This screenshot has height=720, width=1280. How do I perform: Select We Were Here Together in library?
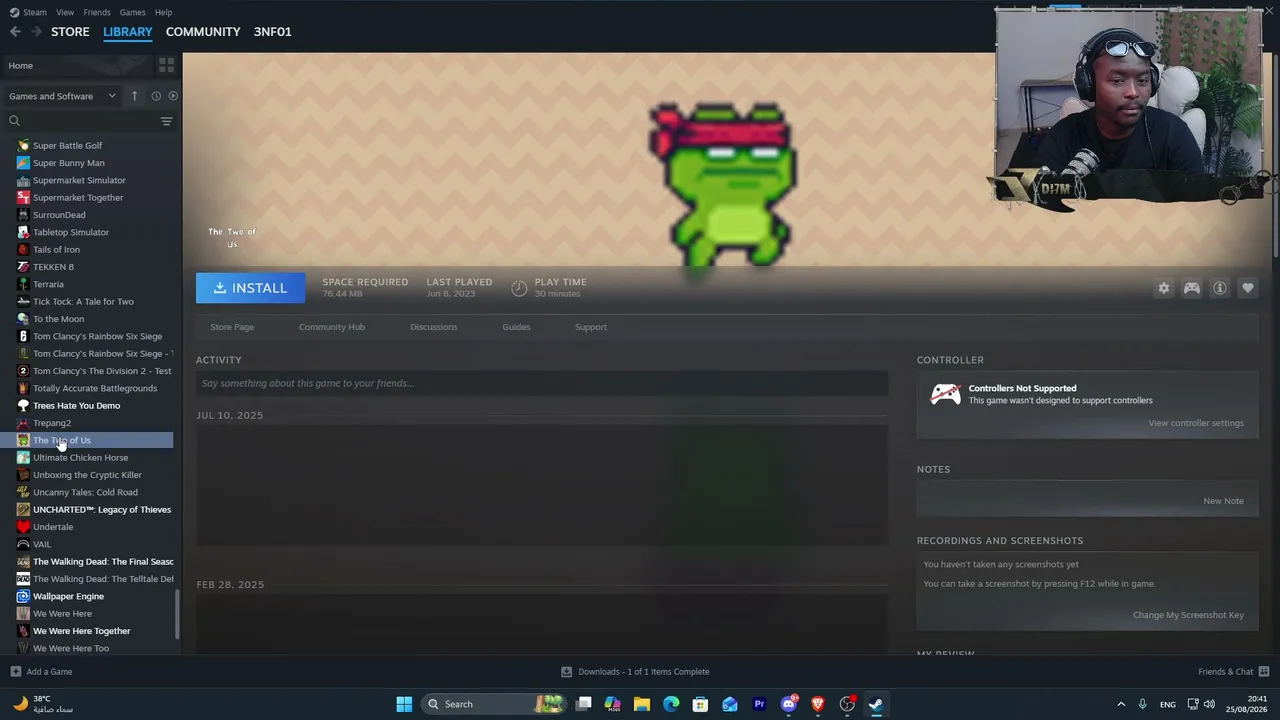point(81,631)
